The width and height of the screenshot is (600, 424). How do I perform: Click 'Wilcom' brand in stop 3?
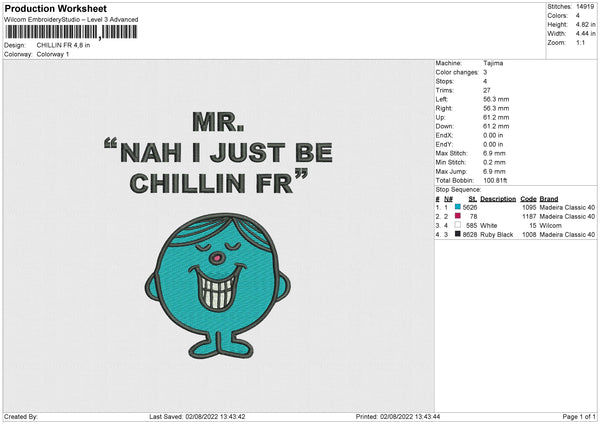click(551, 225)
